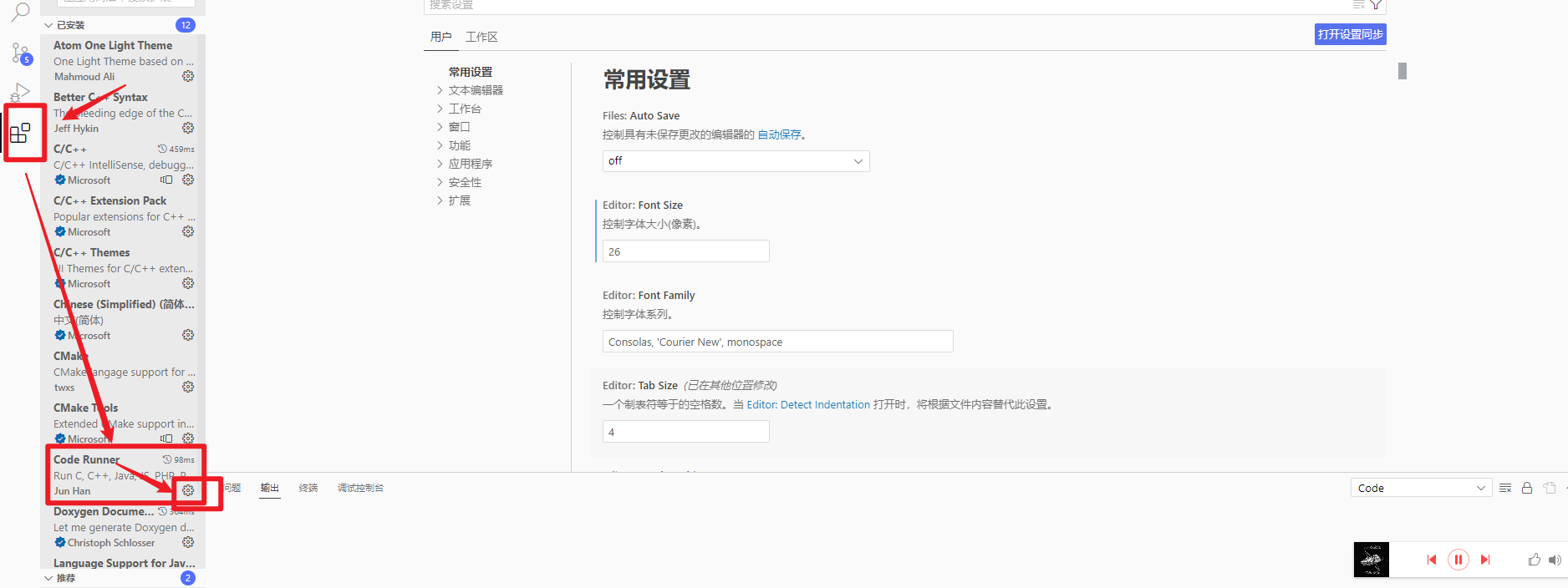Open the Files: Auto Save dropdown
Viewport: 1568px width, 588px height.
pyautogui.click(x=736, y=161)
